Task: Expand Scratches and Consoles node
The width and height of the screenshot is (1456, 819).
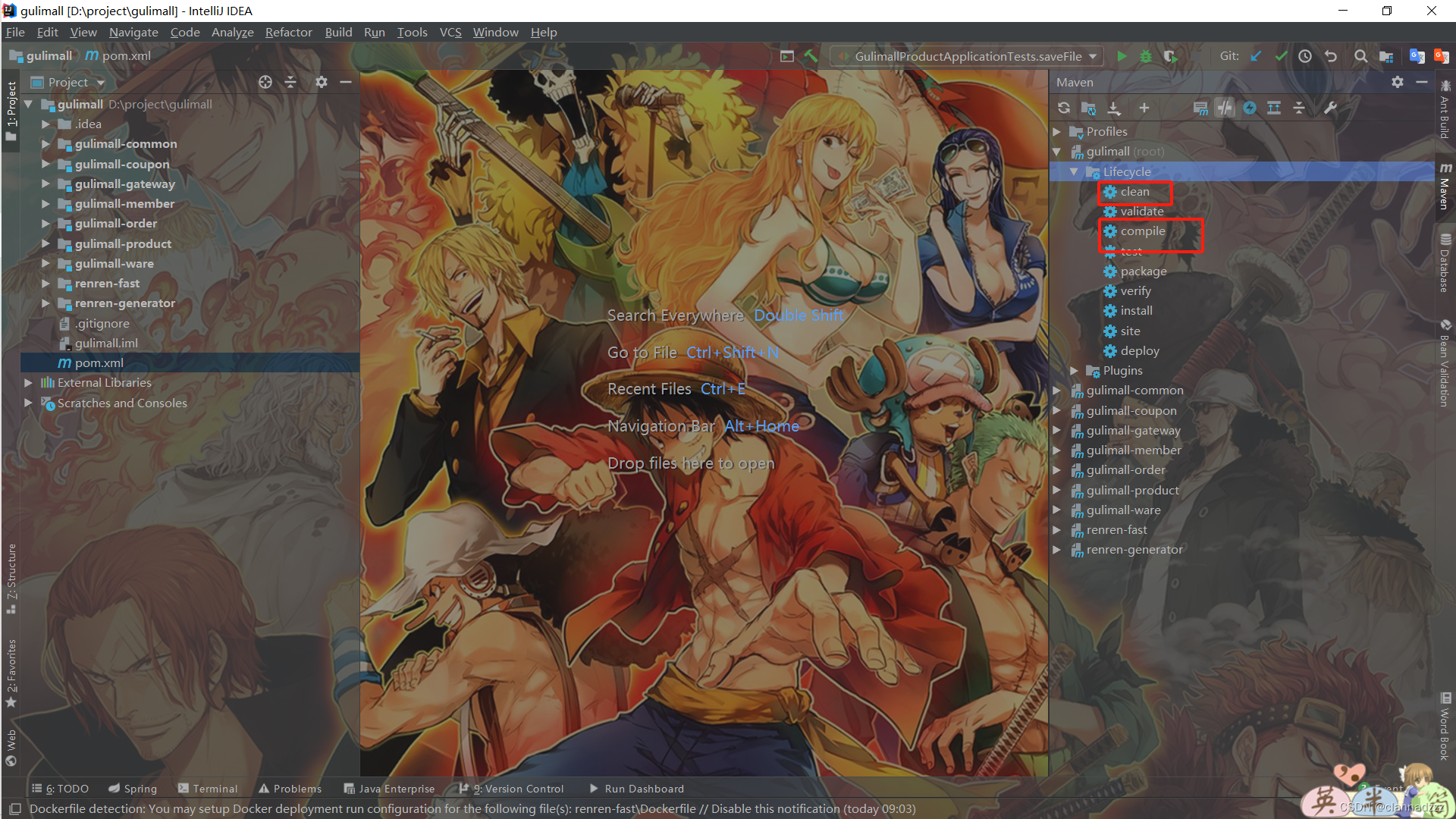Action: coord(28,403)
